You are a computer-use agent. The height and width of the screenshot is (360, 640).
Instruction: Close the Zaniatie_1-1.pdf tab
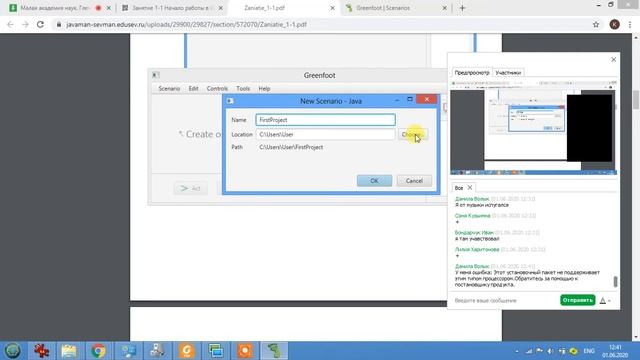pyautogui.click(x=332, y=8)
